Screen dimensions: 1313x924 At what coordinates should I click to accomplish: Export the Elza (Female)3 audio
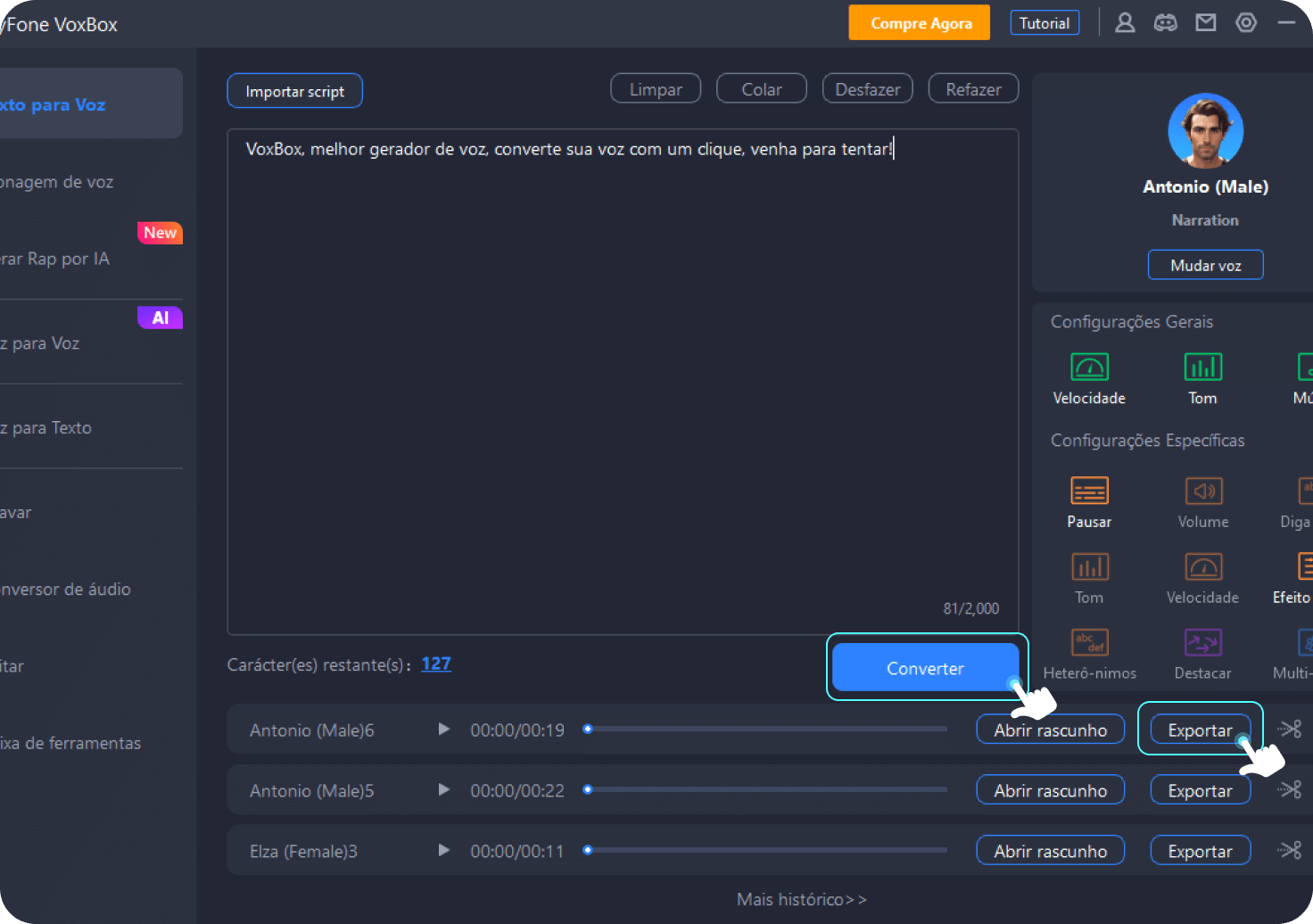tap(1200, 851)
